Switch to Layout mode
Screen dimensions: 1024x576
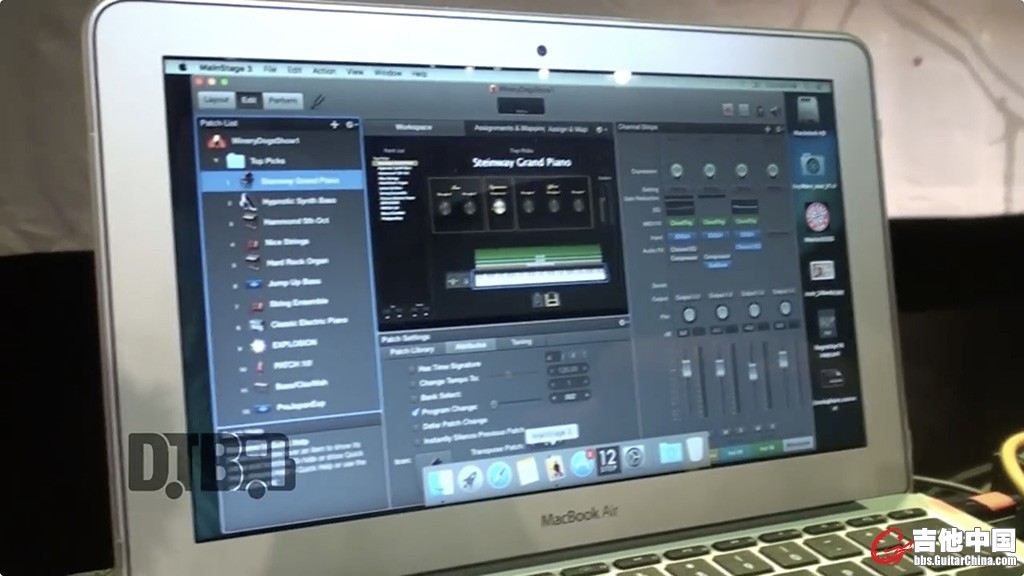216,100
